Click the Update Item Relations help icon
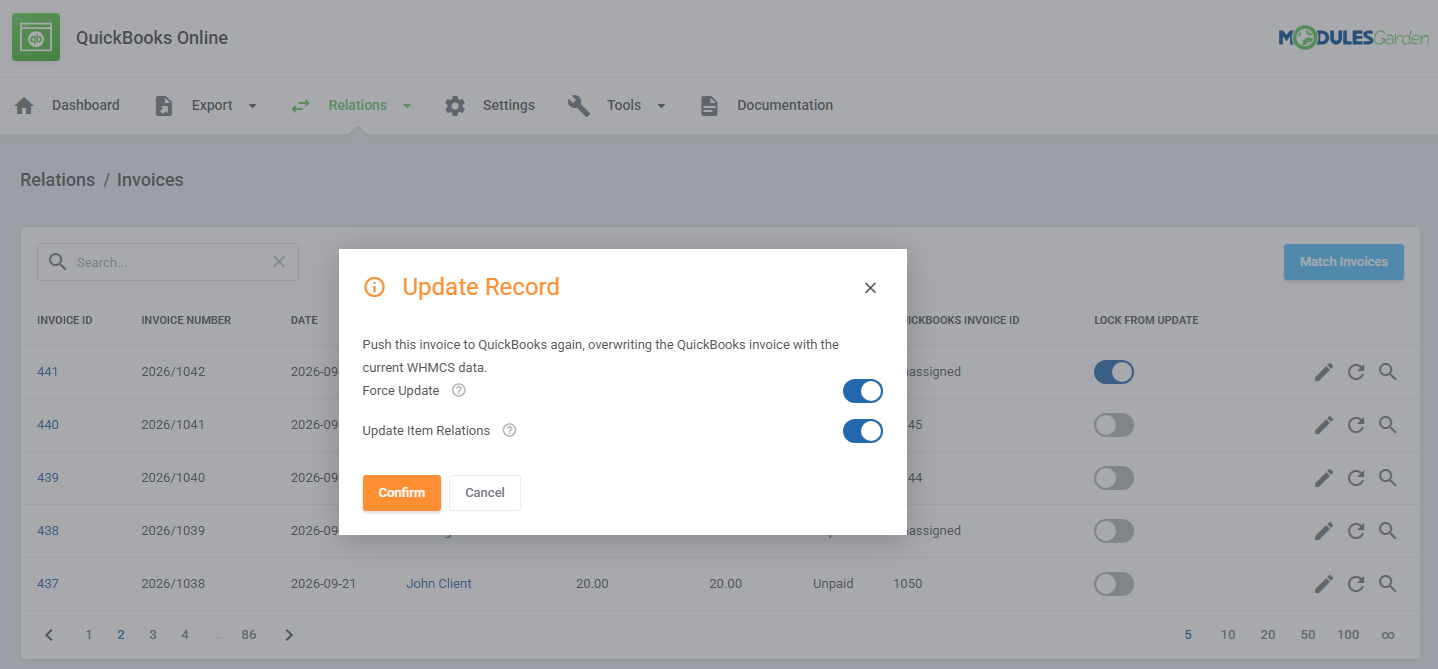 click(509, 430)
